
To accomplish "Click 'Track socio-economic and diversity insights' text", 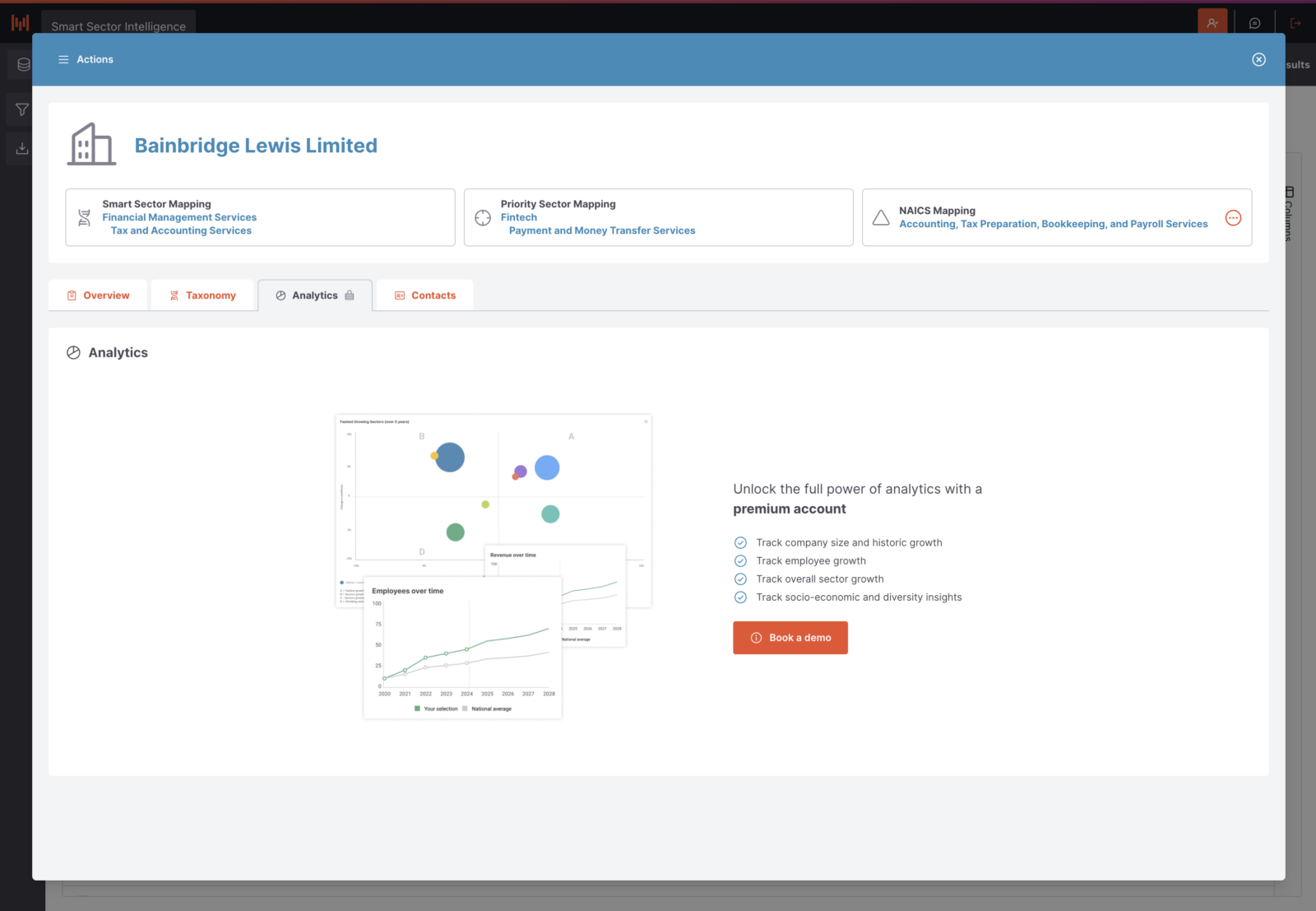I will [x=859, y=597].
